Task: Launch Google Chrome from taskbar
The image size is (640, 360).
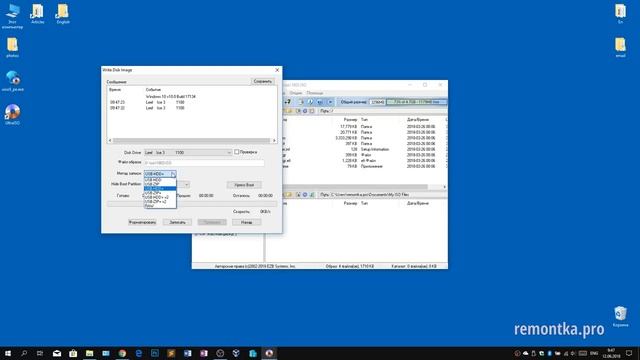Action: click(122, 353)
